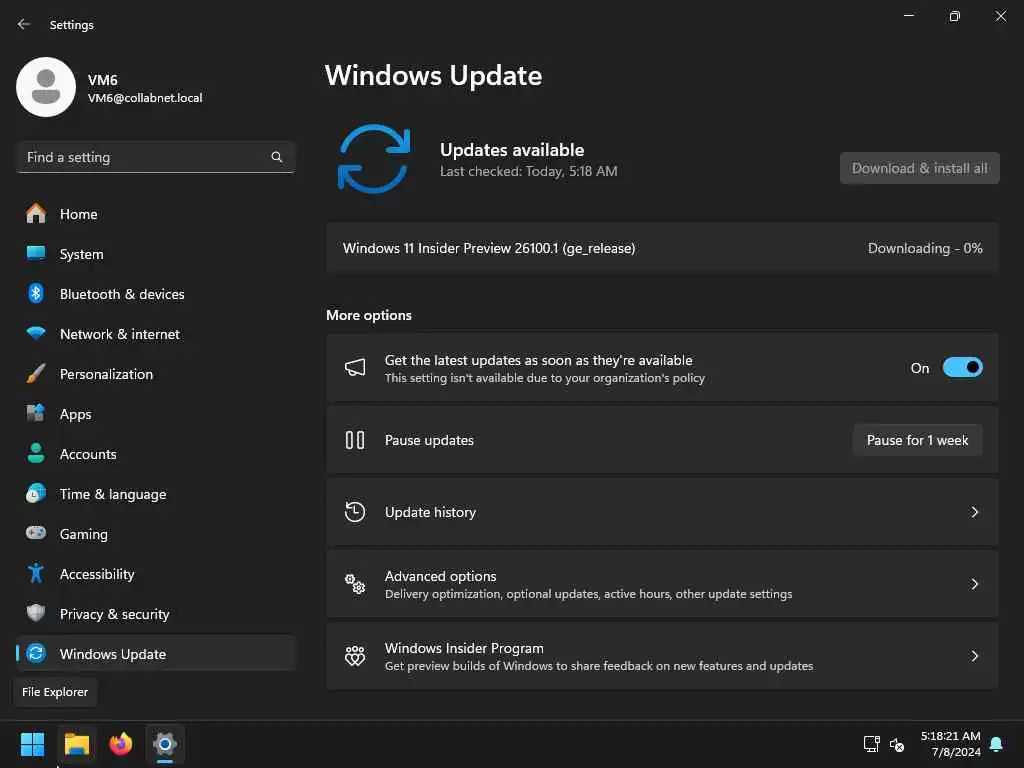Launch Firefox from the taskbar
This screenshot has width=1024, height=768.
coord(121,744)
